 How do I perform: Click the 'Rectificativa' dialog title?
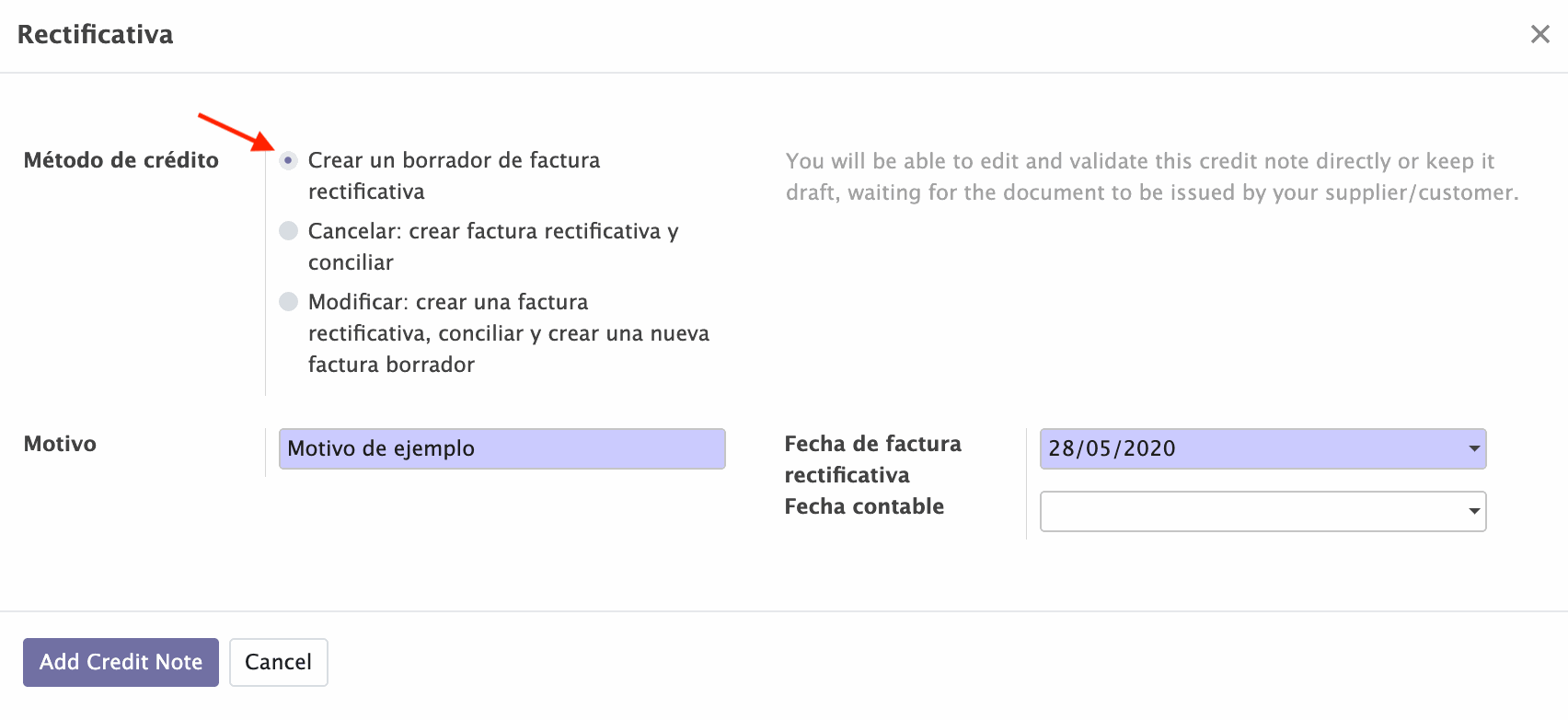(x=96, y=35)
